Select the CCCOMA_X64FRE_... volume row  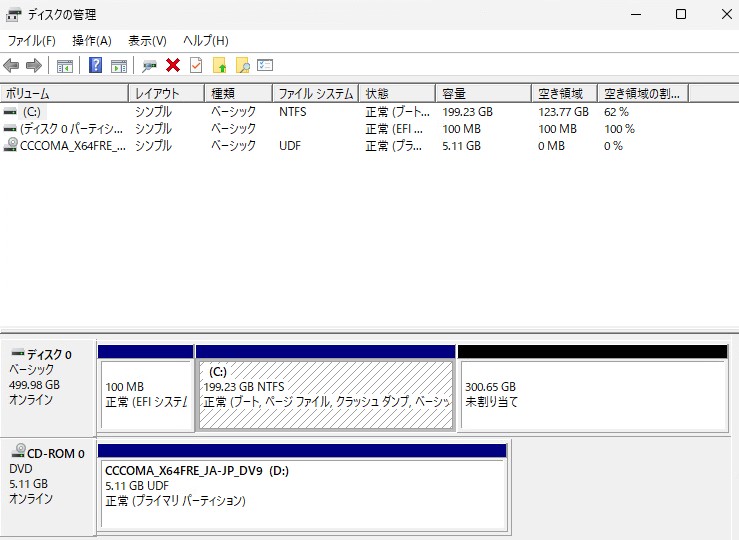tap(73, 146)
